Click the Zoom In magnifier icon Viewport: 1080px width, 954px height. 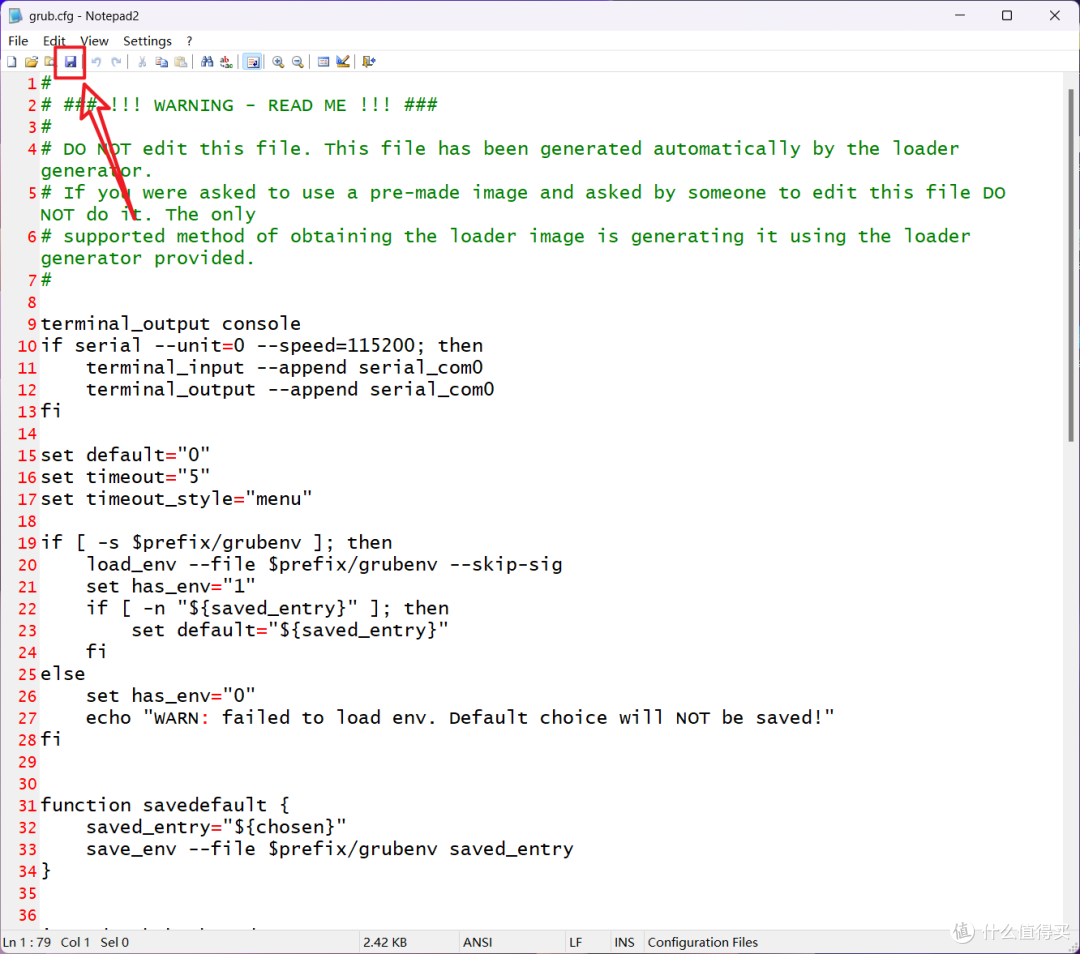(x=278, y=62)
